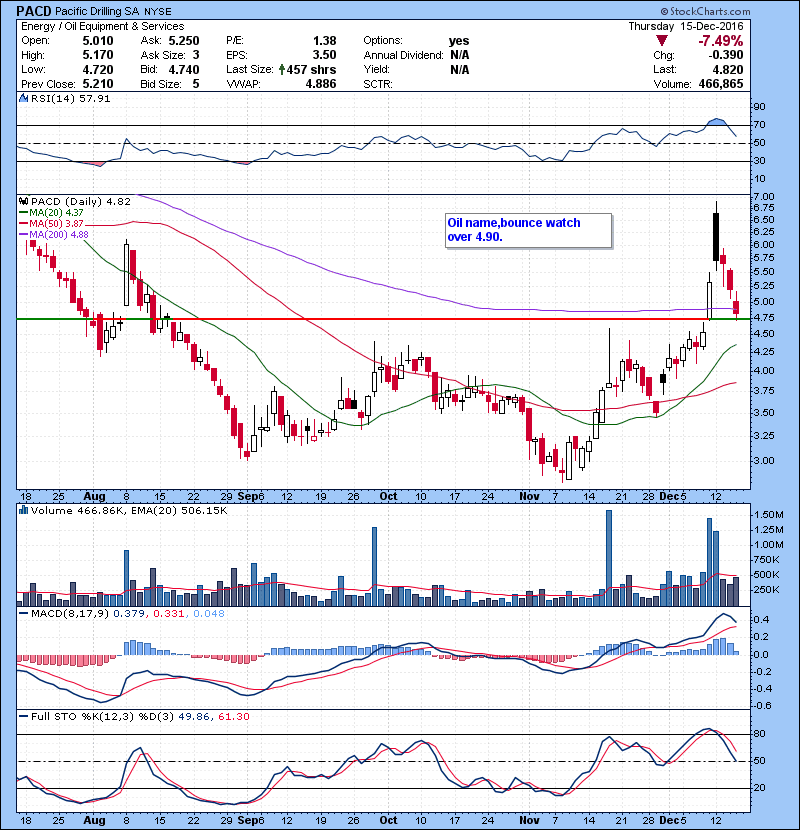Click the RSI(14) 57.91 panel label

click(70, 98)
